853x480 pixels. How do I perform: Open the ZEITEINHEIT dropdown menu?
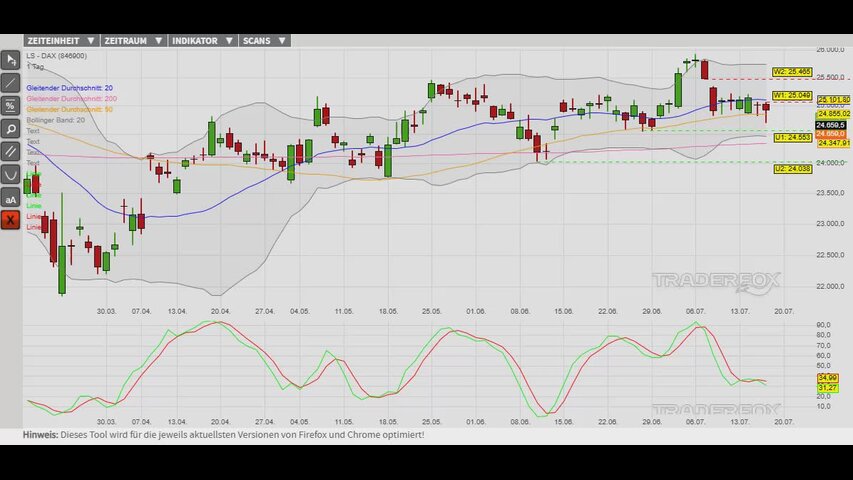click(x=61, y=41)
